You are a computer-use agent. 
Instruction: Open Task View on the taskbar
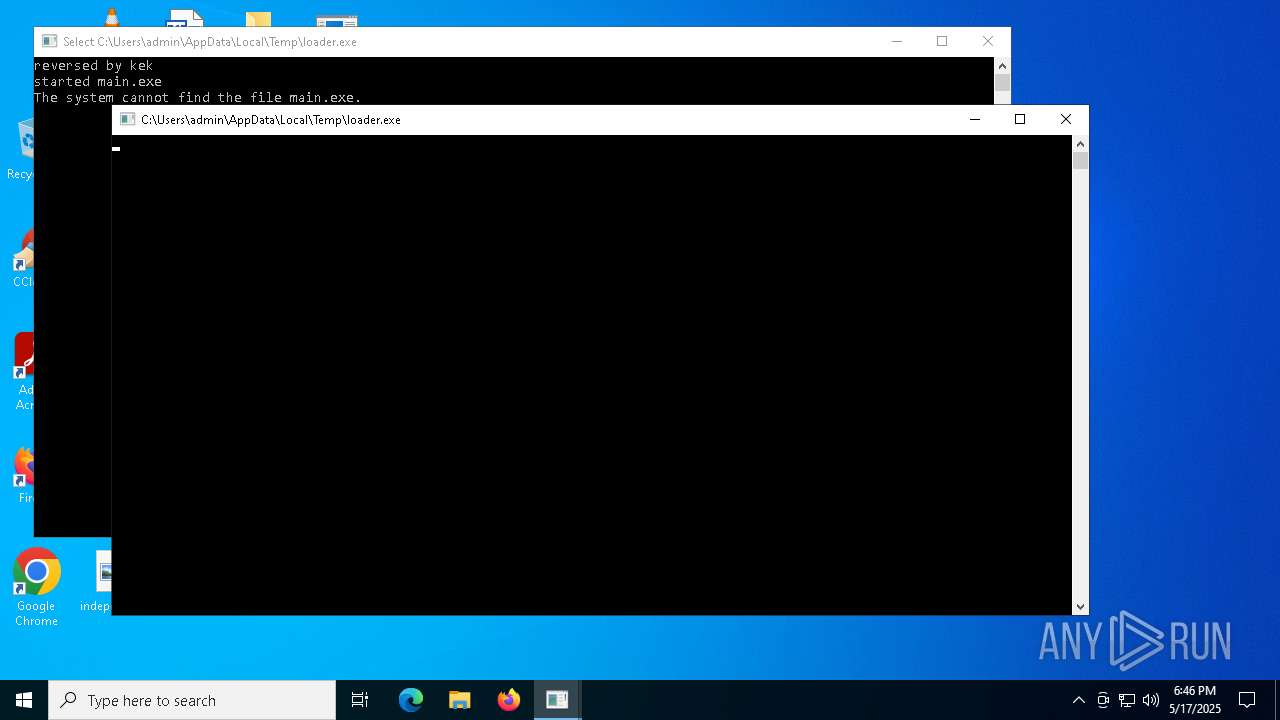pos(360,700)
